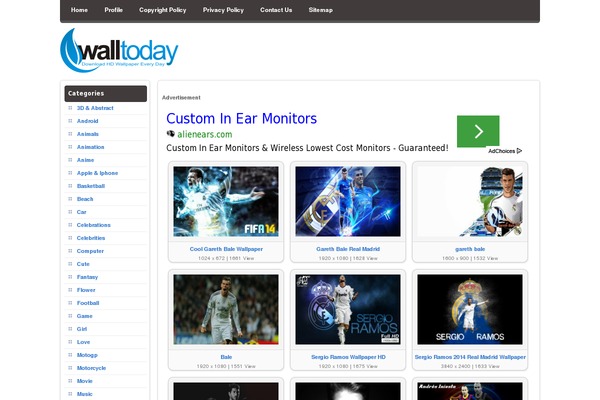
Task: Open the Sitemap menu item
Action: point(321,10)
